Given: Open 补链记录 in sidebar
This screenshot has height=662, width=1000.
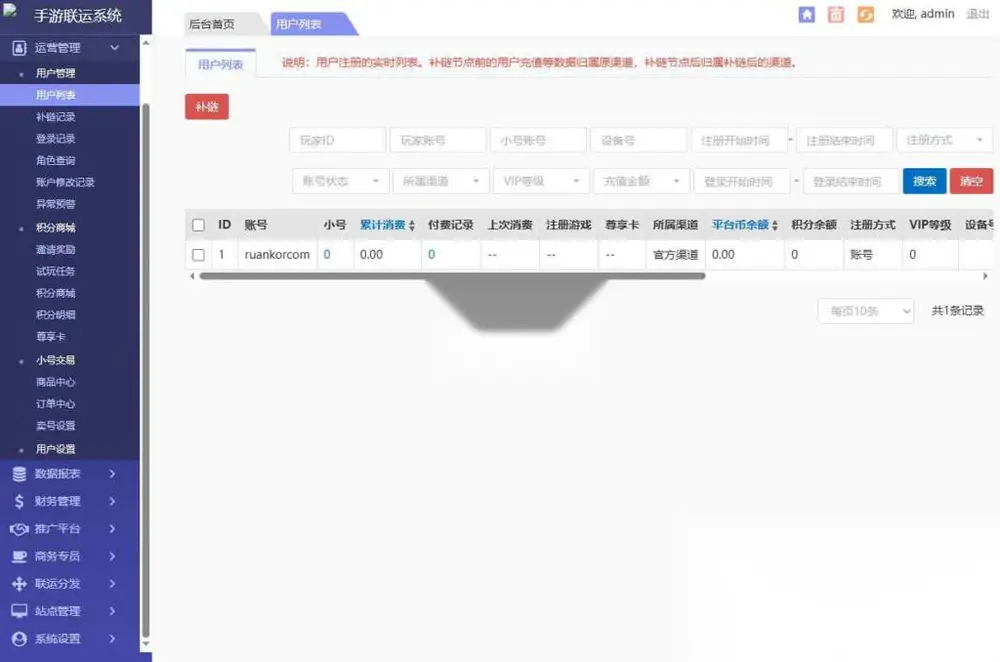Looking at the screenshot, I should click(56, 117).
